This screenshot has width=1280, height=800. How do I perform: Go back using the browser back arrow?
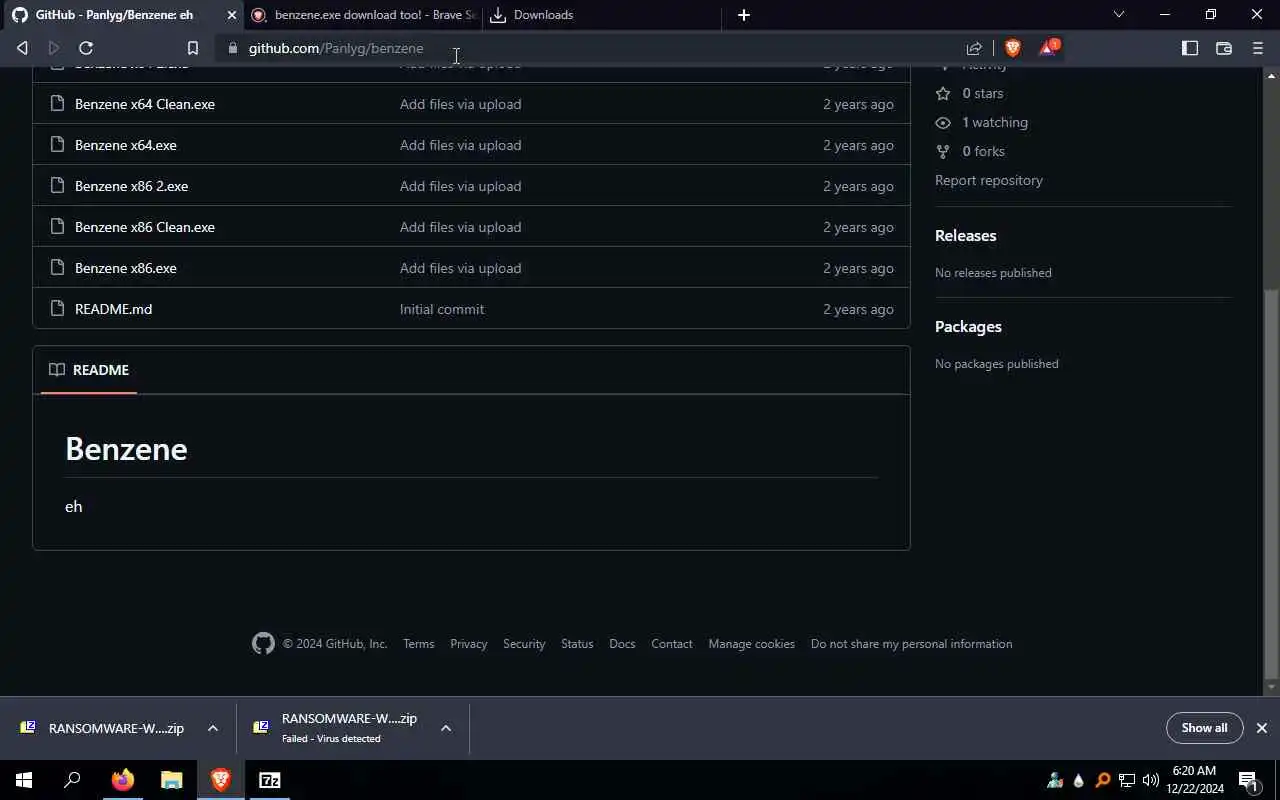click(x=22, y=48)
